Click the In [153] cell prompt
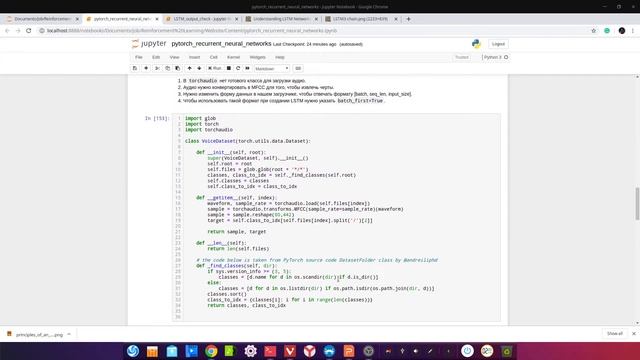The width and height of the screenshot is (640, 360). point(157,118)
